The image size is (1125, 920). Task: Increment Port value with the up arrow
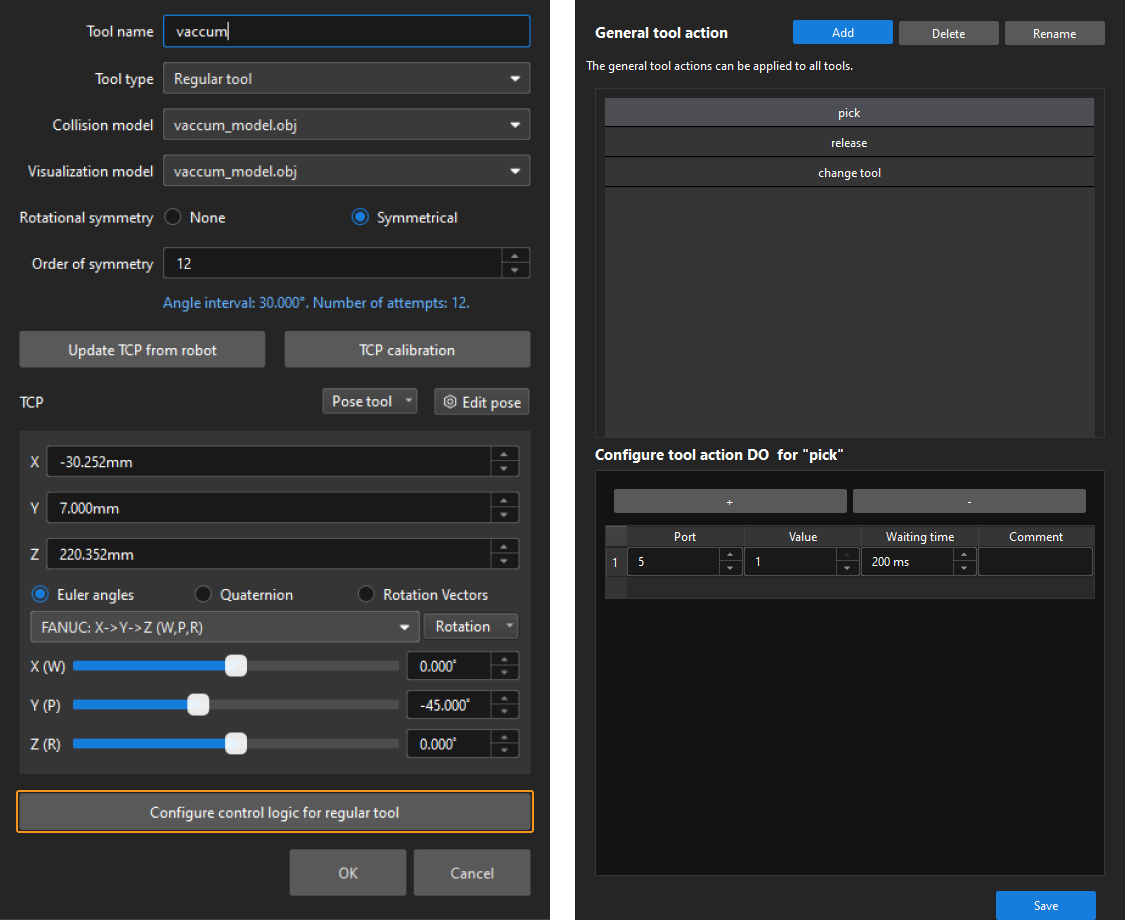pos(730,556)
